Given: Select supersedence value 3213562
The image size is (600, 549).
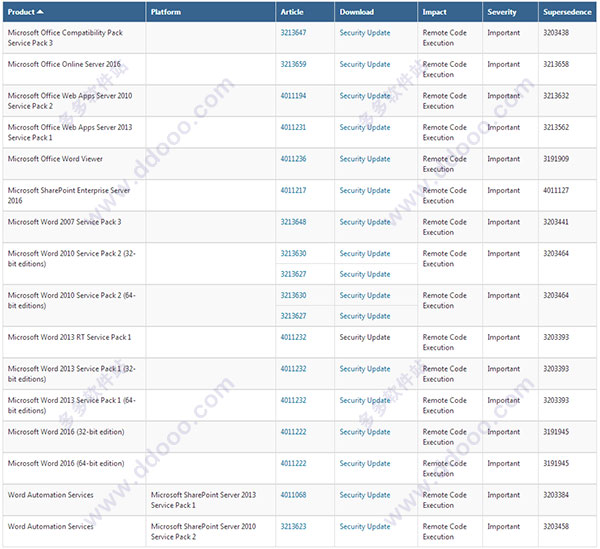Looking at the screenshot, I should click(556, 127).
